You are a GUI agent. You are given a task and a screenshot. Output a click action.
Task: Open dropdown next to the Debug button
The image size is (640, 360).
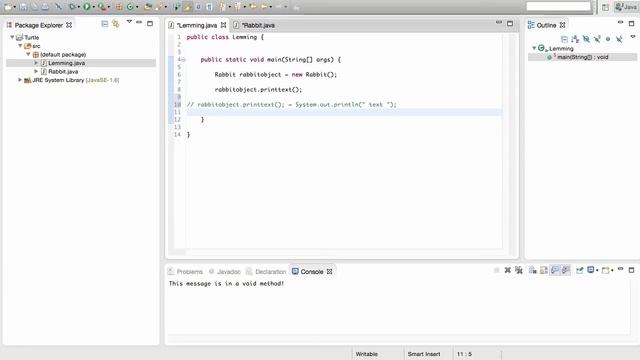click(79, 7)
